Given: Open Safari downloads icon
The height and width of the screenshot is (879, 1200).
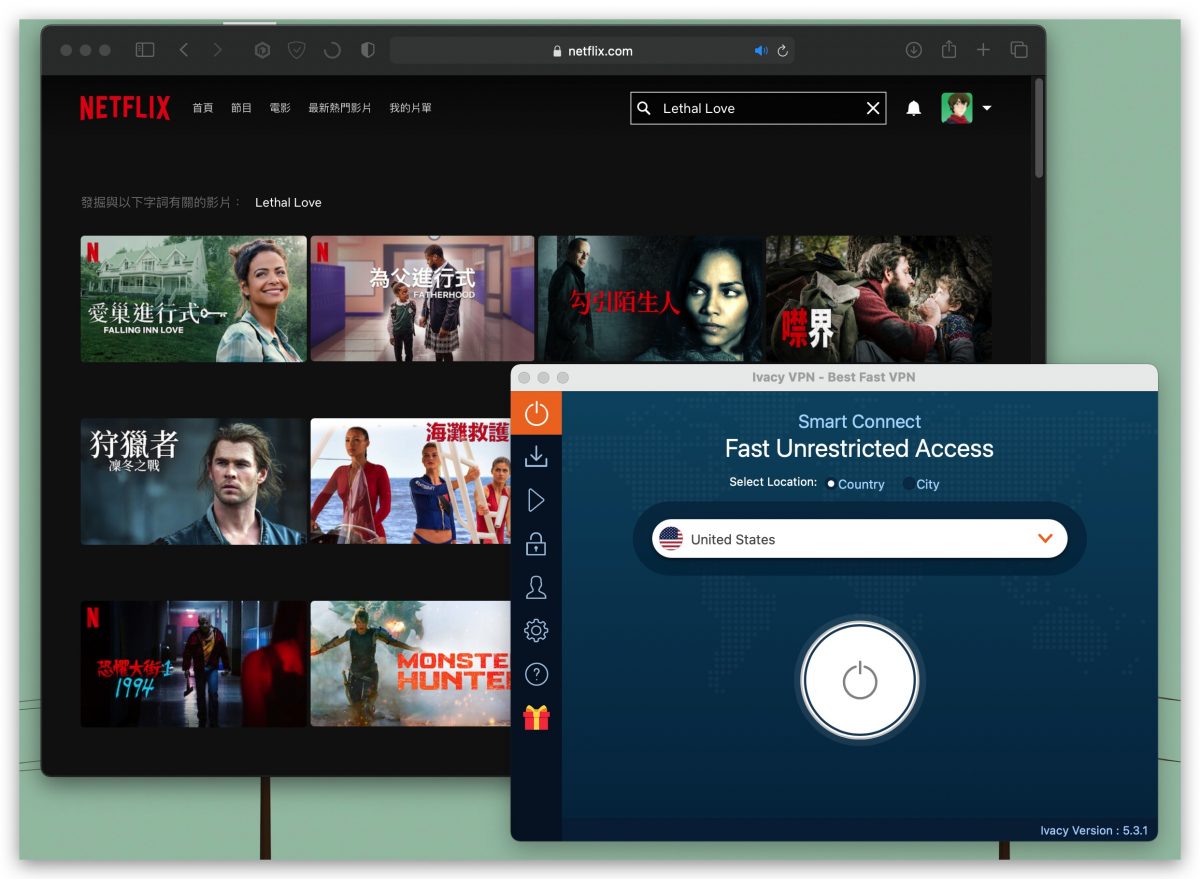Looking at the screenshot, I should point(913,50).
